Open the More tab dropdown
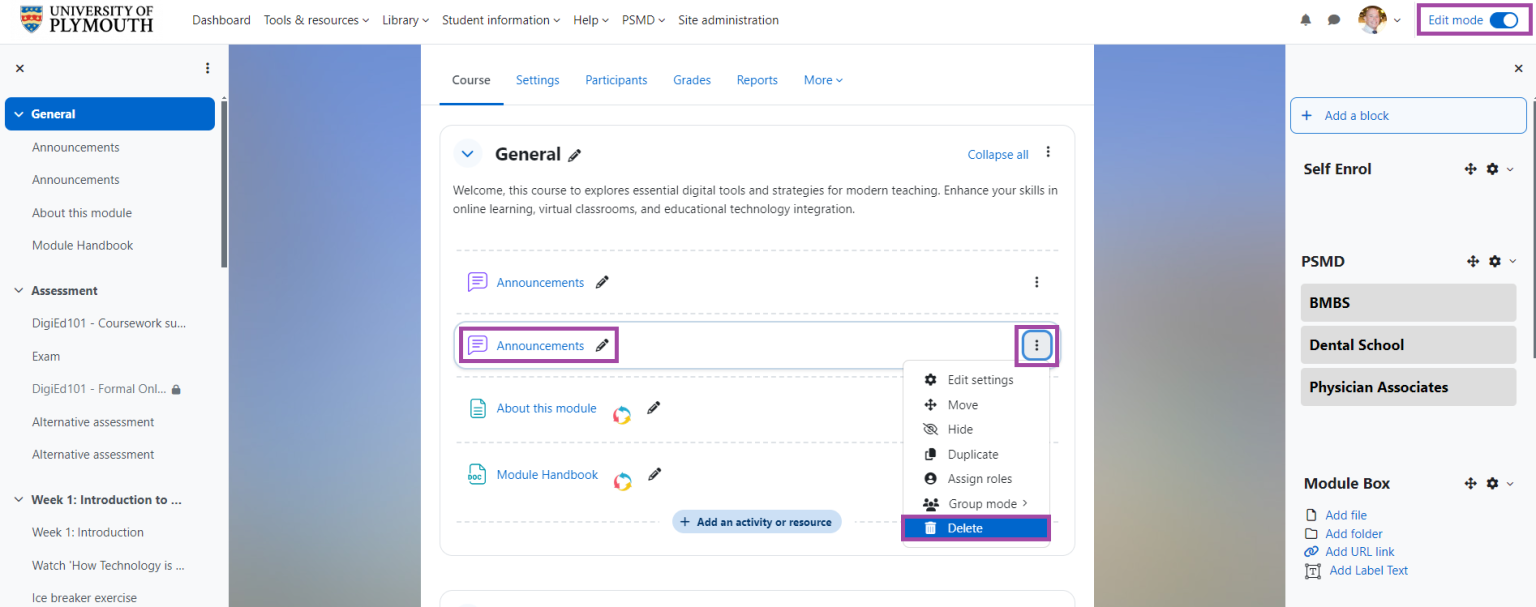The width and height of the screenshot is (1536, 607). click(x=823, y=80)
